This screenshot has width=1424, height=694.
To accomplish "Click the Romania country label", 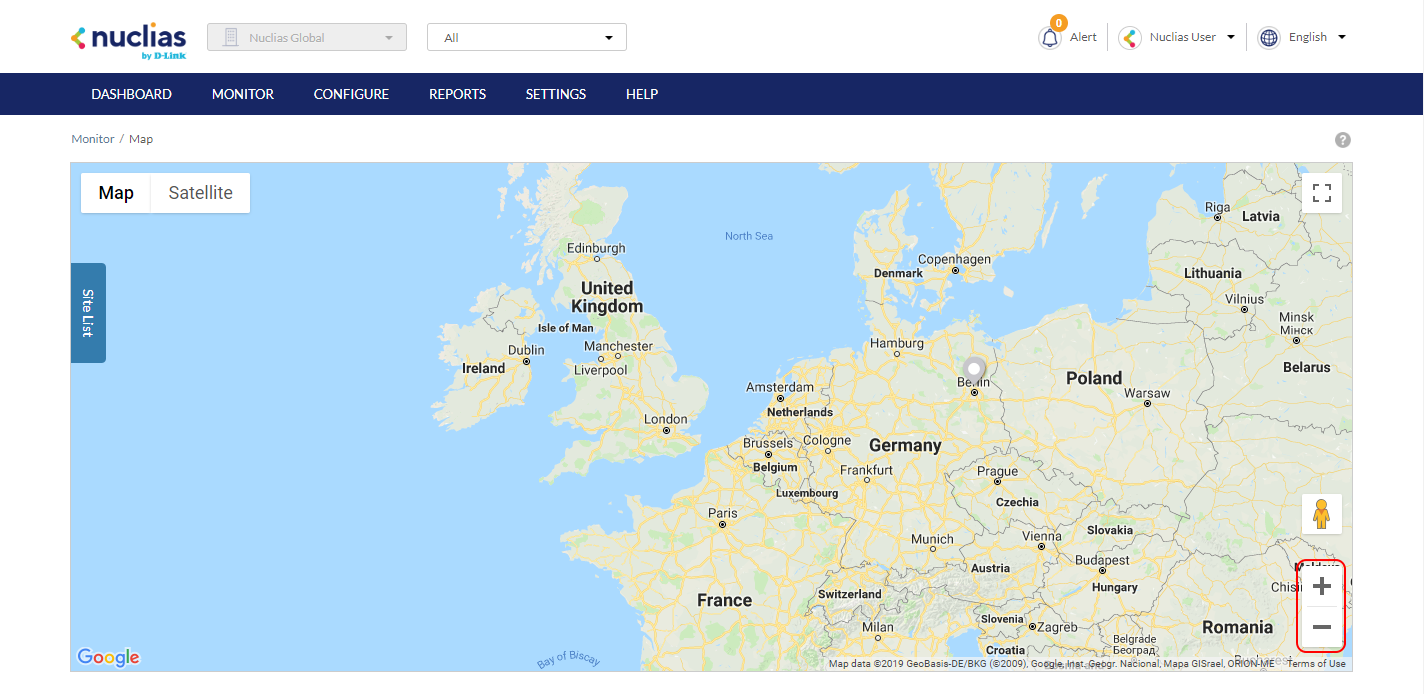I will pyautogui.click(x=1238, y=627).
